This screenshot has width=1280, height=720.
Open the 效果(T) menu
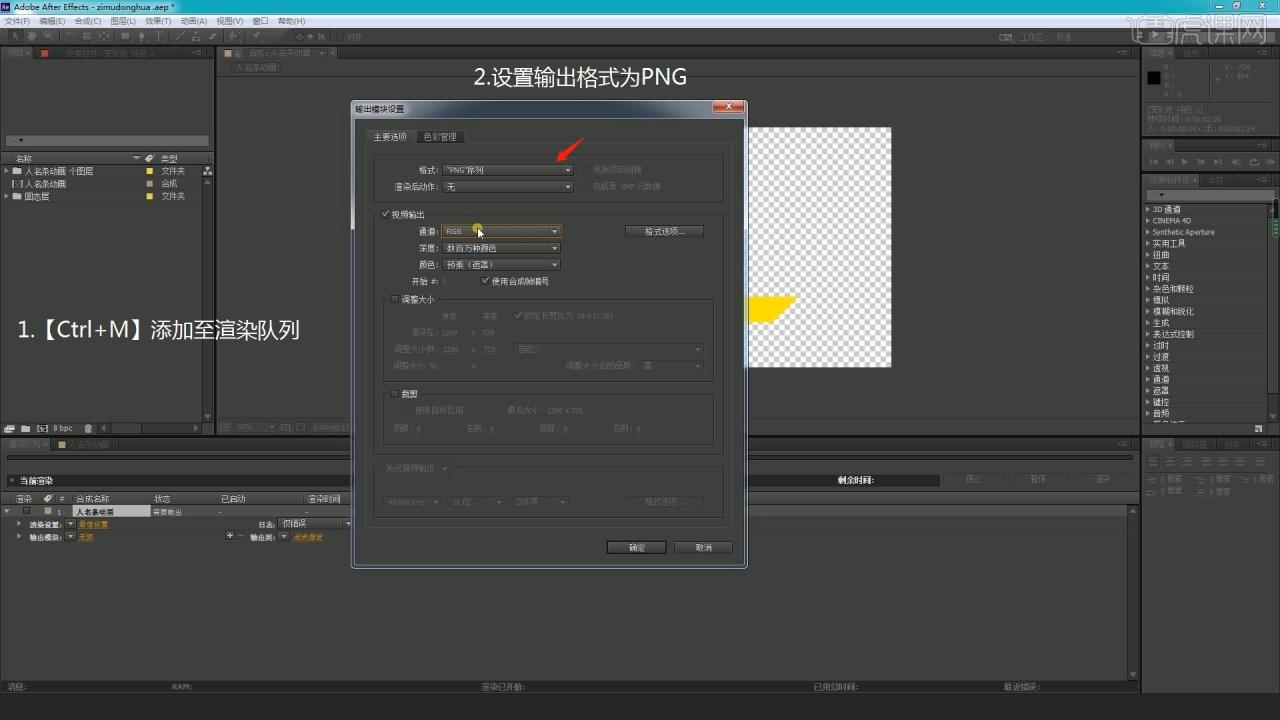tap(158, 20)
